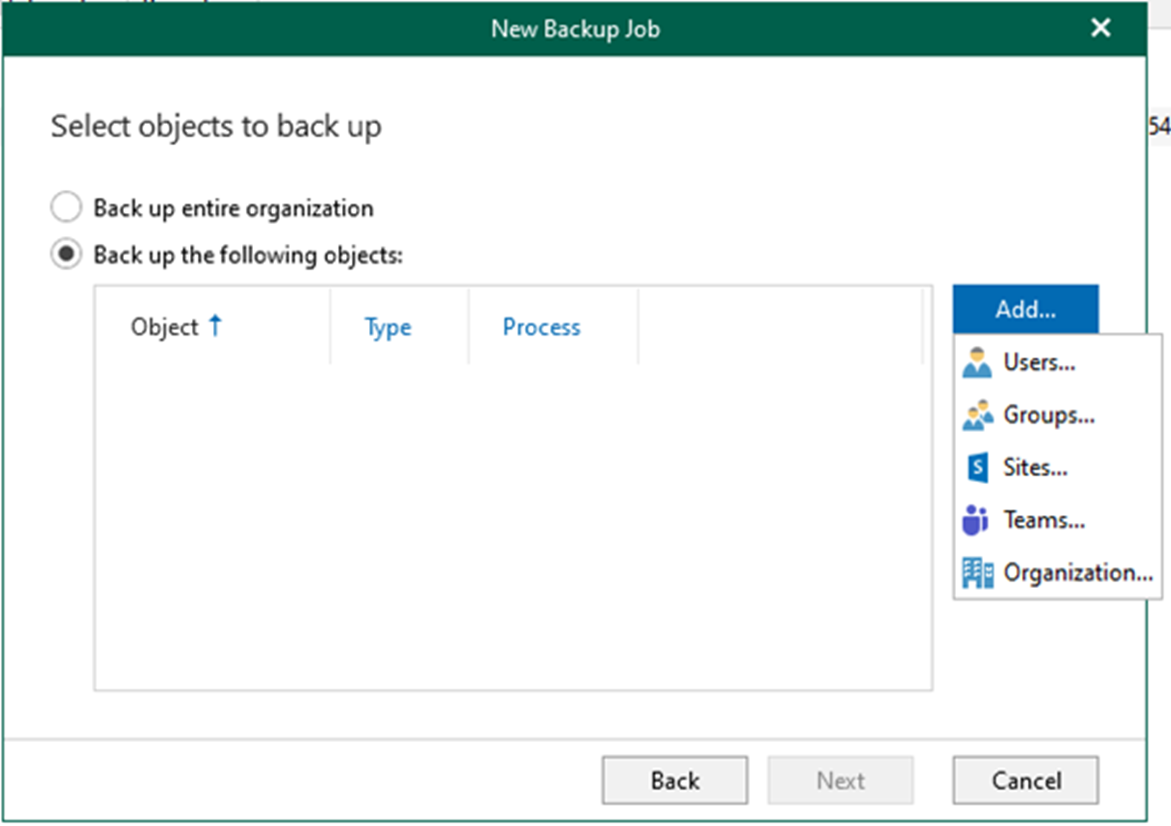Sort by the Type column header
Viewport: 1171px width, 826px height.
click(x=388, y=327)
